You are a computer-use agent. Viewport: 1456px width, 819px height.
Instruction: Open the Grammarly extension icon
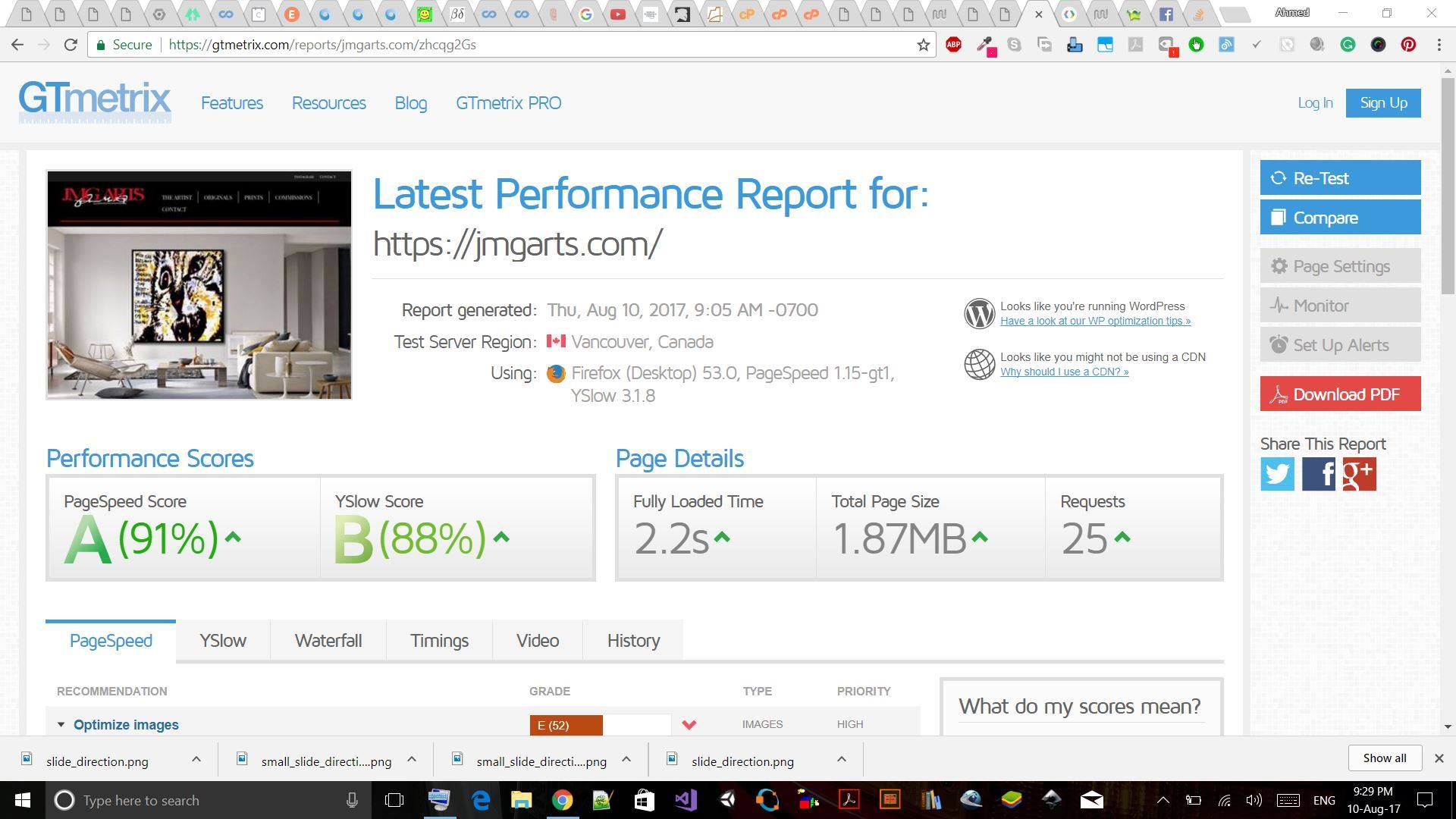click(x=1348, y=45)
